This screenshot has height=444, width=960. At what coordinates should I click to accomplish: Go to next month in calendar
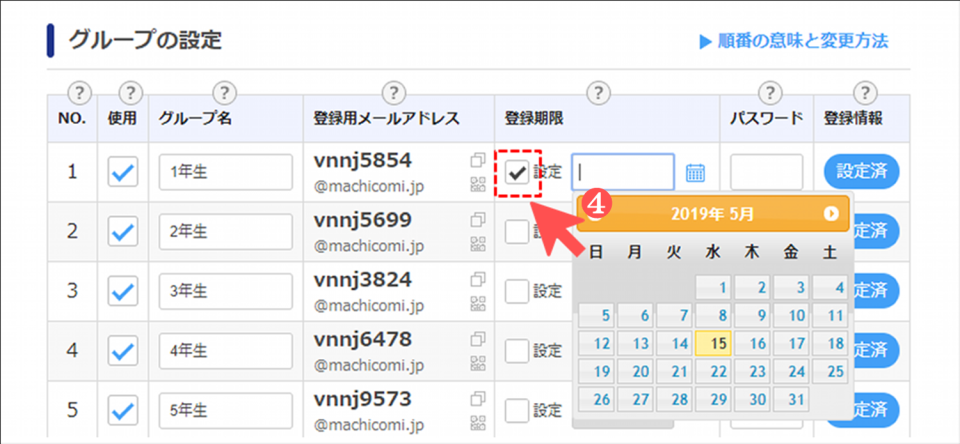(x=831, y=213)
